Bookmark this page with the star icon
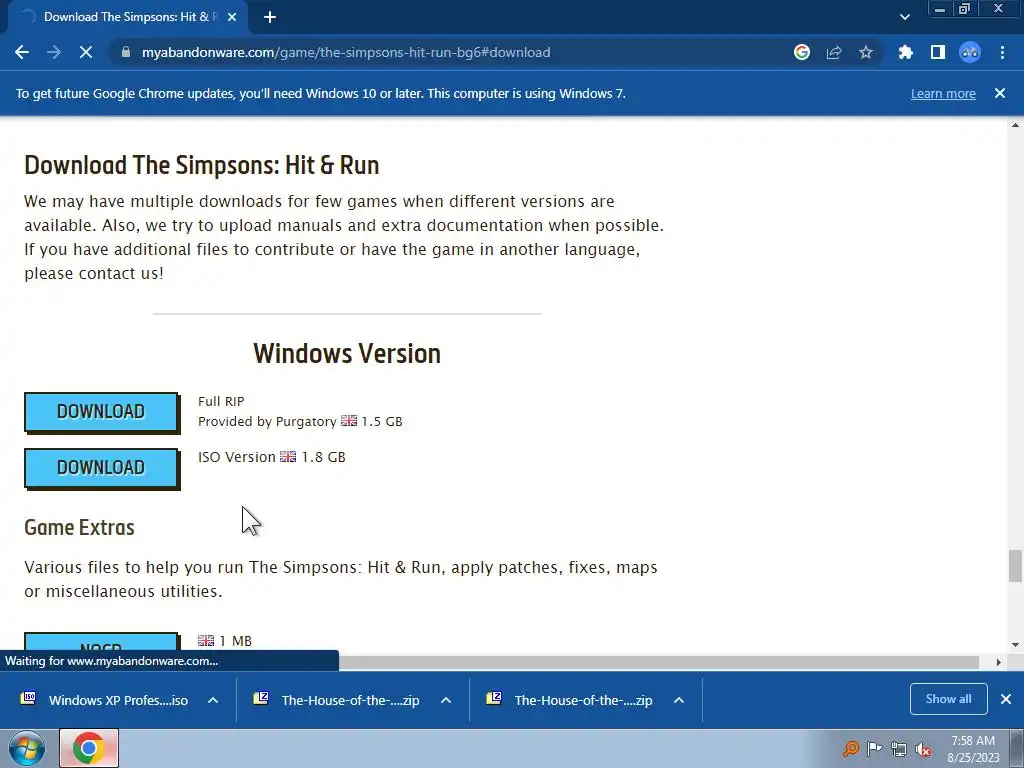The image size is (1024, 768). [x=866, y=52]
